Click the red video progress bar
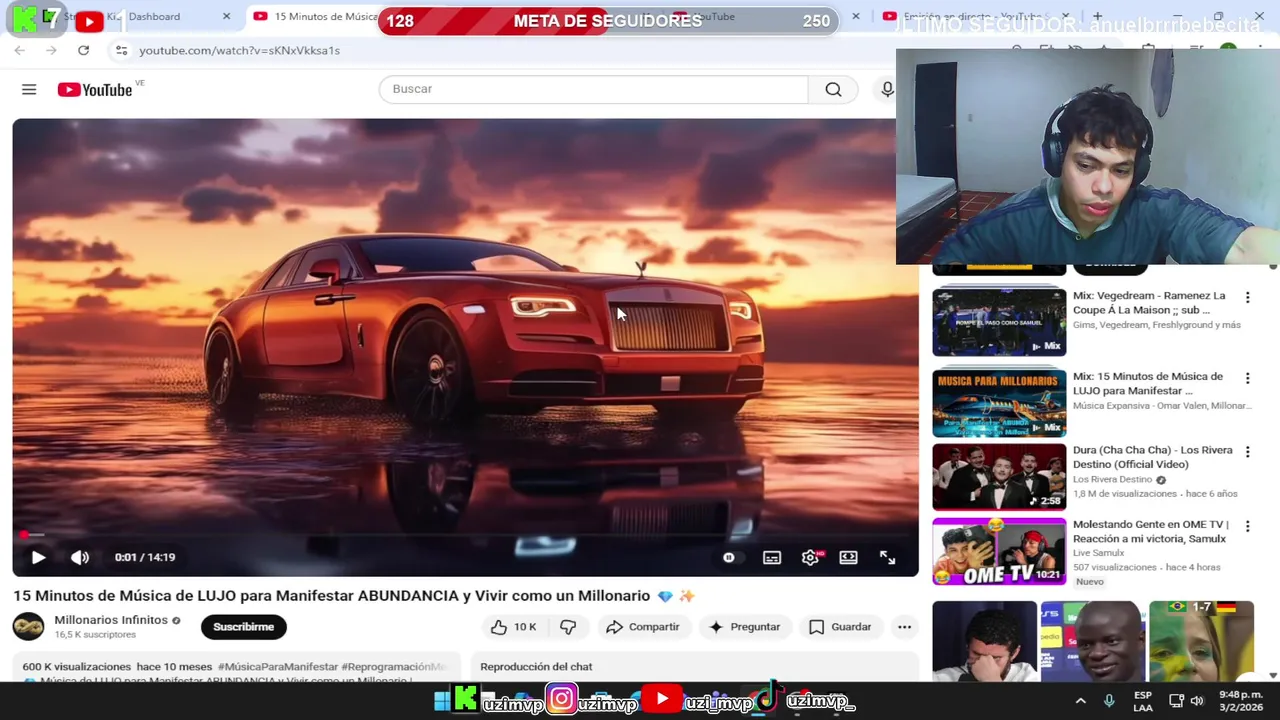The height and width of the screenshot is (720, 1280). [465, 535]
